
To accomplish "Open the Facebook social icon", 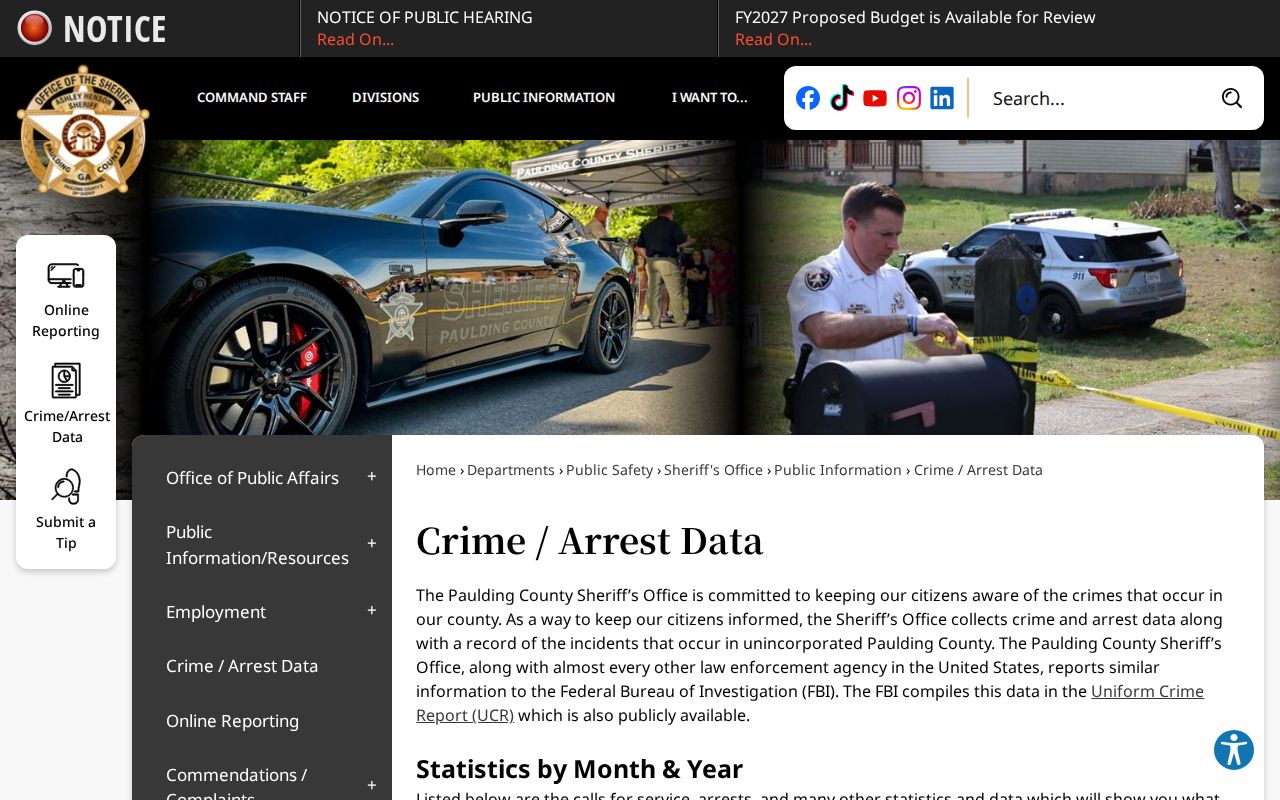I will coord(808,98).
